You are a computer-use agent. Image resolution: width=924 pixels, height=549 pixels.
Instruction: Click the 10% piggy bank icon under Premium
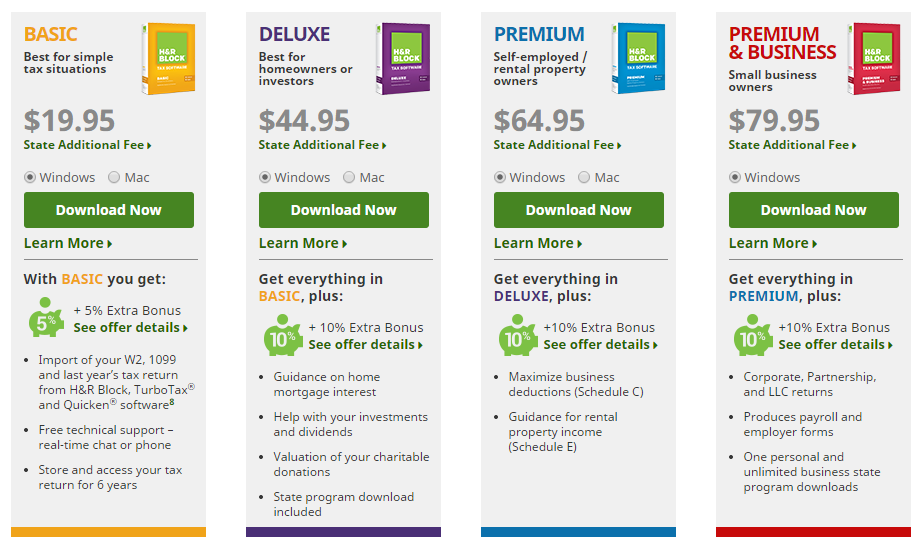pyautogui.click(x=518, y=335)
